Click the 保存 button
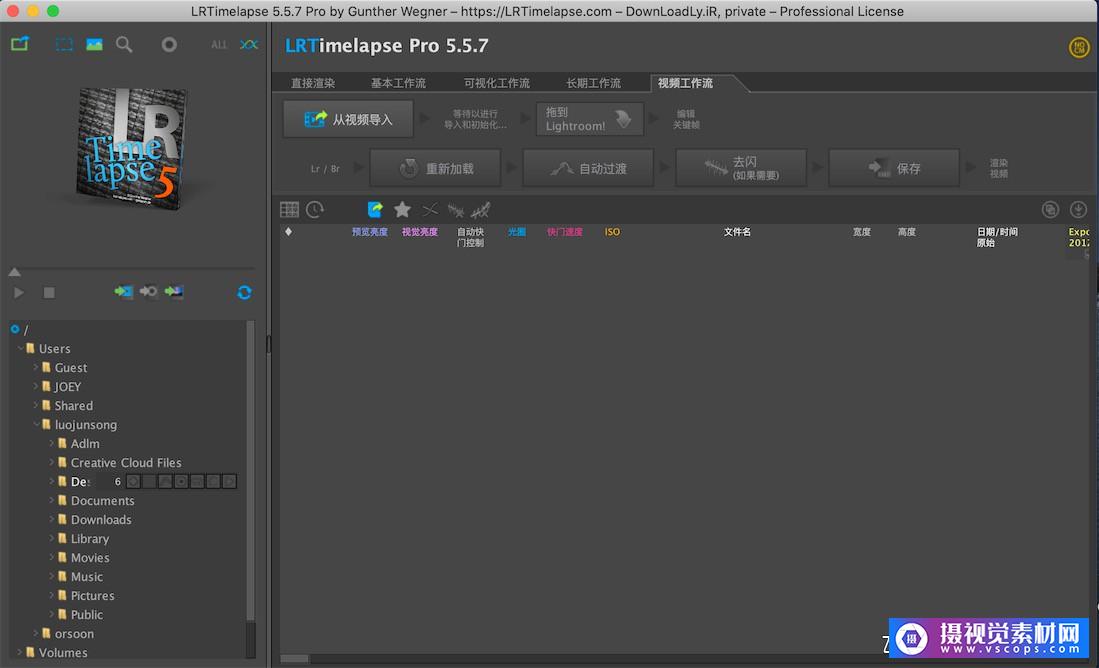 (x=894, y=168)
